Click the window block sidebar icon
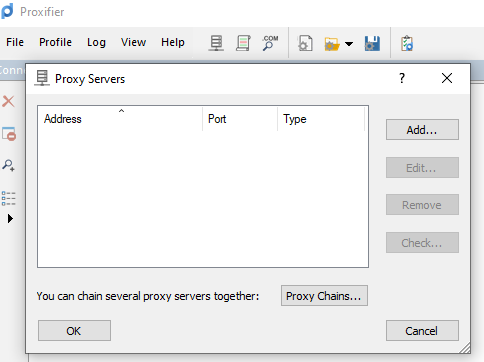 point(9,134)
